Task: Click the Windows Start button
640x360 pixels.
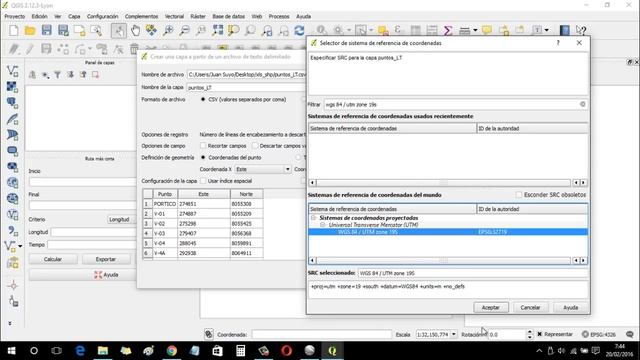Action: point(11,351)
